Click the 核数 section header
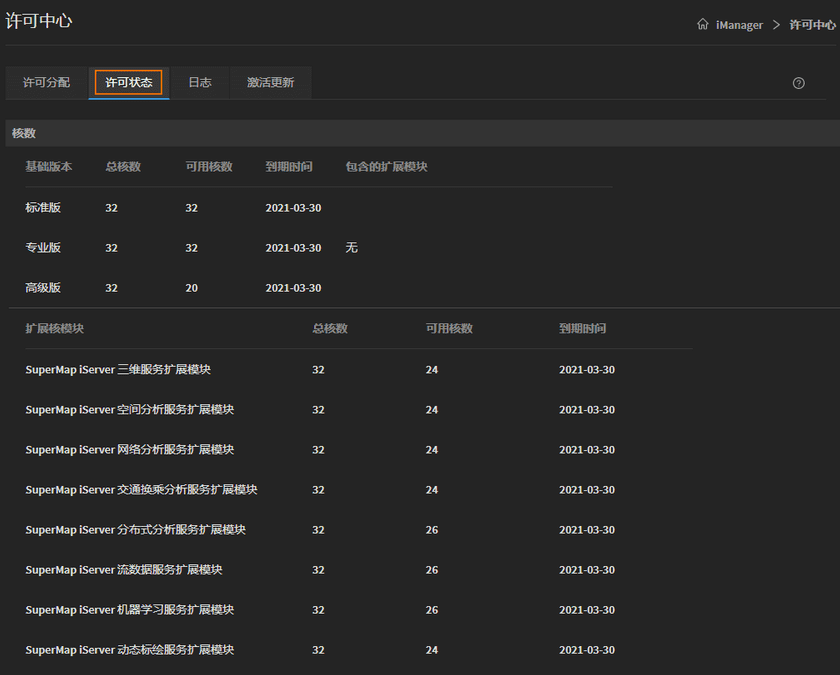Image resolution: width=840 pixels, height=675 pixels. pyautogui.click(x=23, y=132)
